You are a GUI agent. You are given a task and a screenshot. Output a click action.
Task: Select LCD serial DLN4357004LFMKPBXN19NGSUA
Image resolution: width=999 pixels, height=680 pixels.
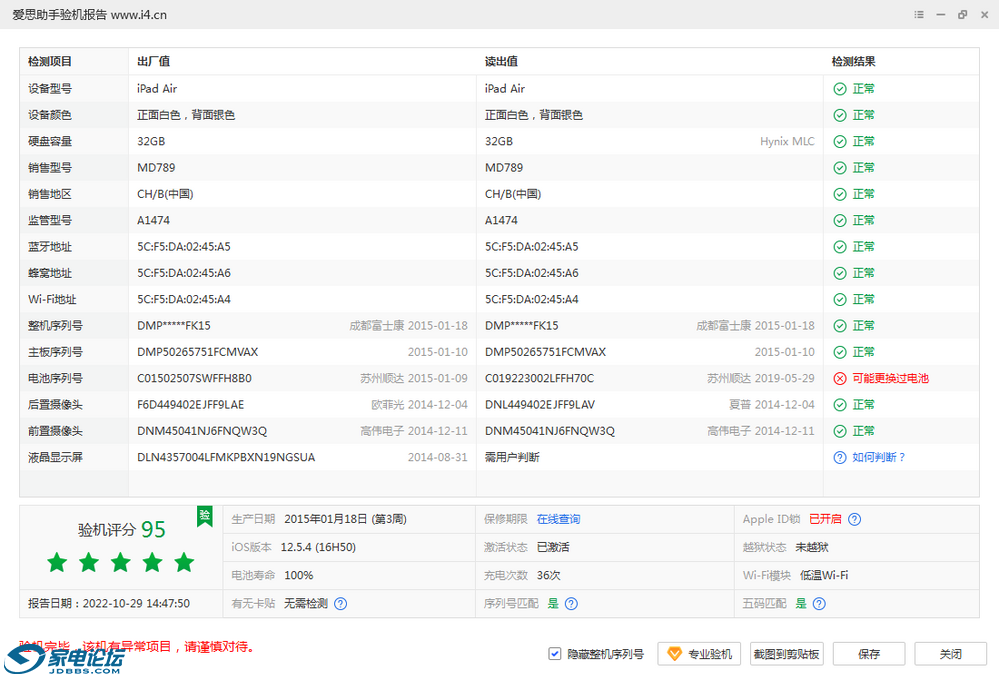coord(226,458)
